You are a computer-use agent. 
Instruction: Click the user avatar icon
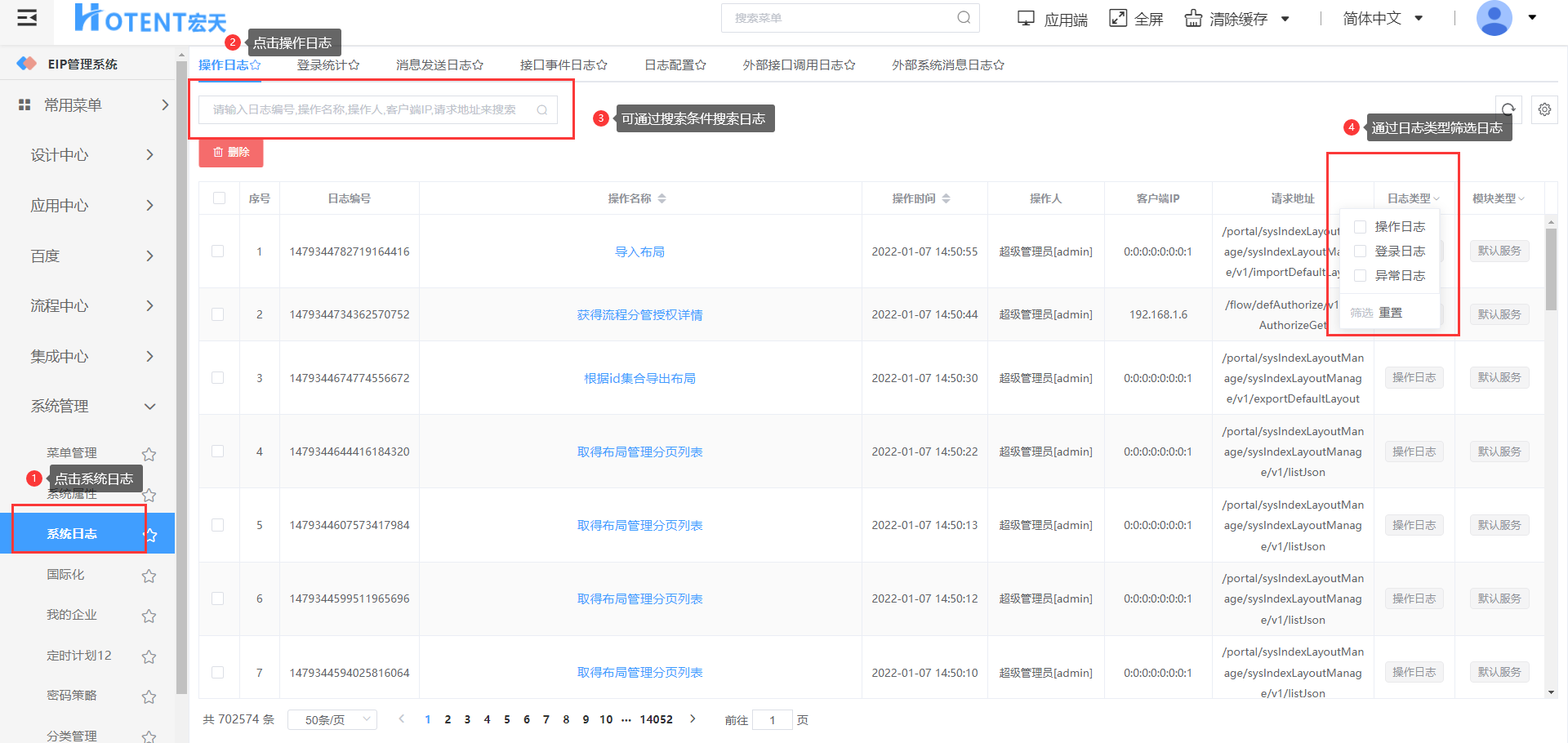pyautogui.click(x=1494, y=18)
